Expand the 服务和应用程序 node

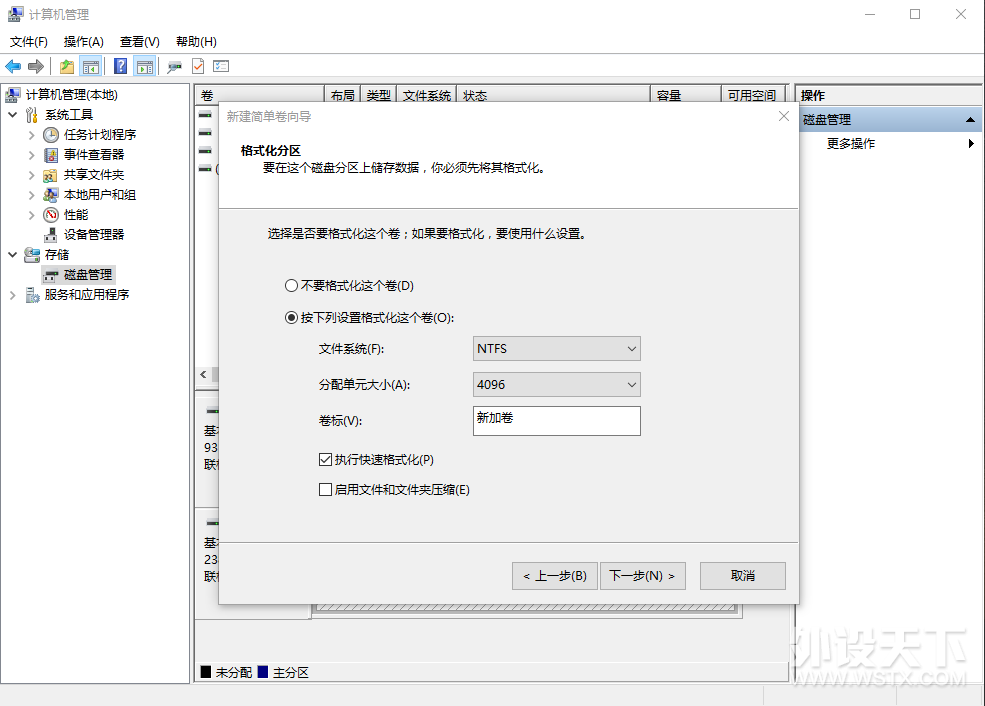[13, 295]
